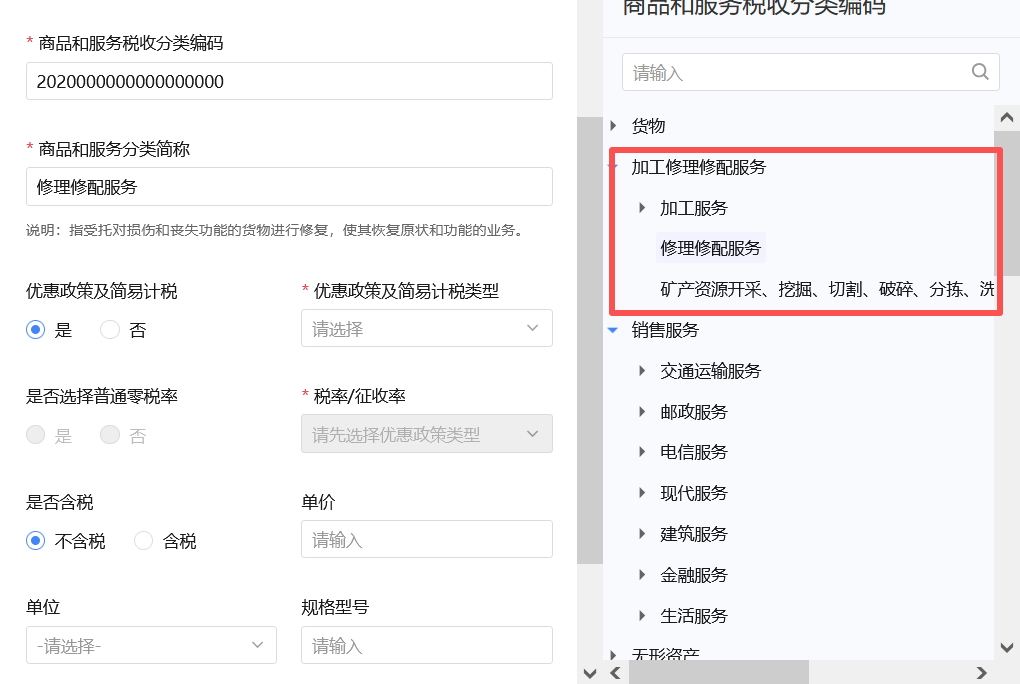The height and width of the screenshot is (684, 1020).
Task: Expand the 邮政服务 node
Action: click(x=640, y=411)
